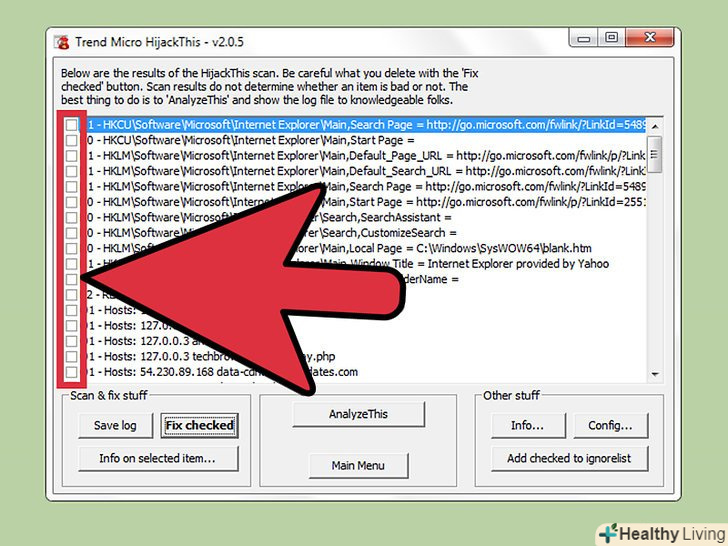
Task: Open the Info... dialog
Action: pos(528,425)
